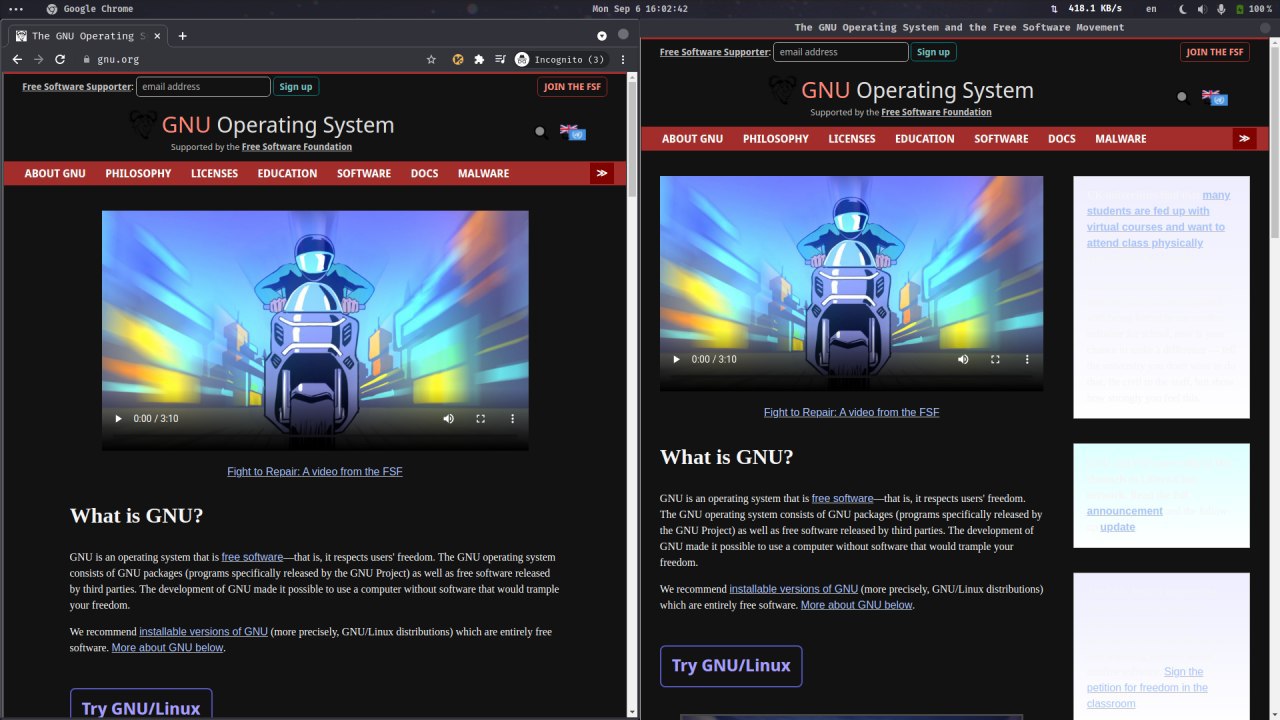
Task: Click the forward arrow in Chrome
Action: coord(38,60)
